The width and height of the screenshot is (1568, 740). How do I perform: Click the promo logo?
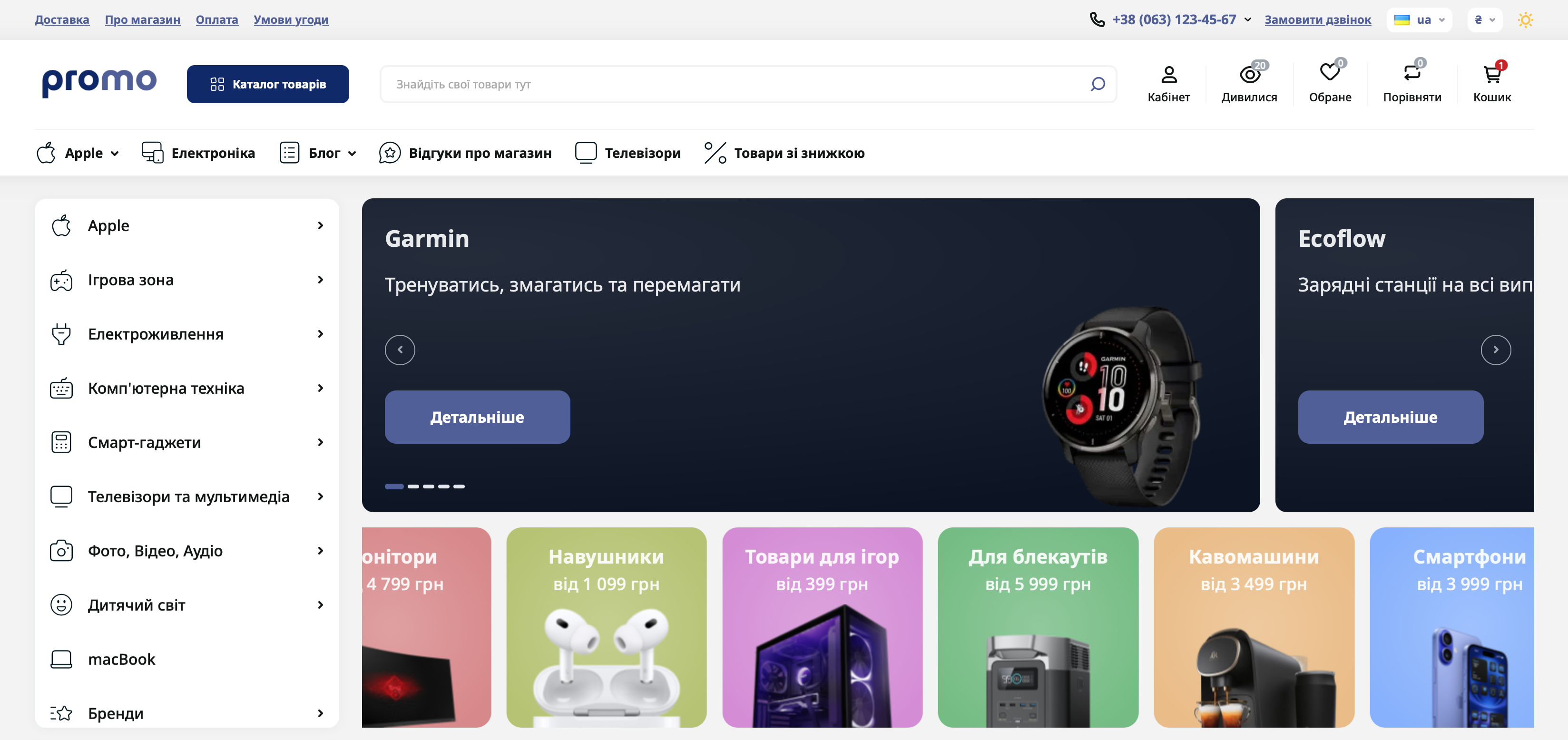click(99, 81)
